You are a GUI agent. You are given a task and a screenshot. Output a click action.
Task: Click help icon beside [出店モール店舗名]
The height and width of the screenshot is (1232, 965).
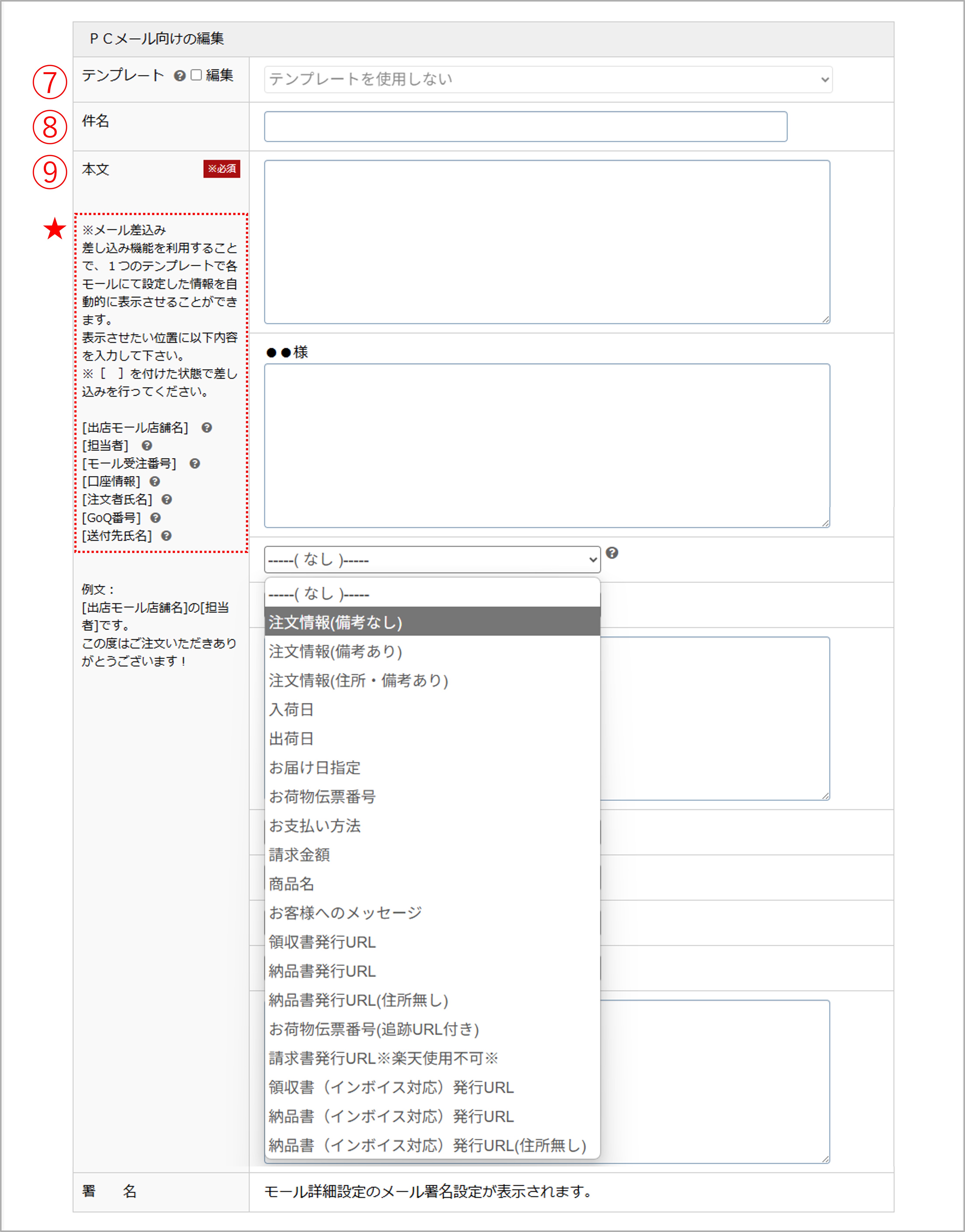207,428
